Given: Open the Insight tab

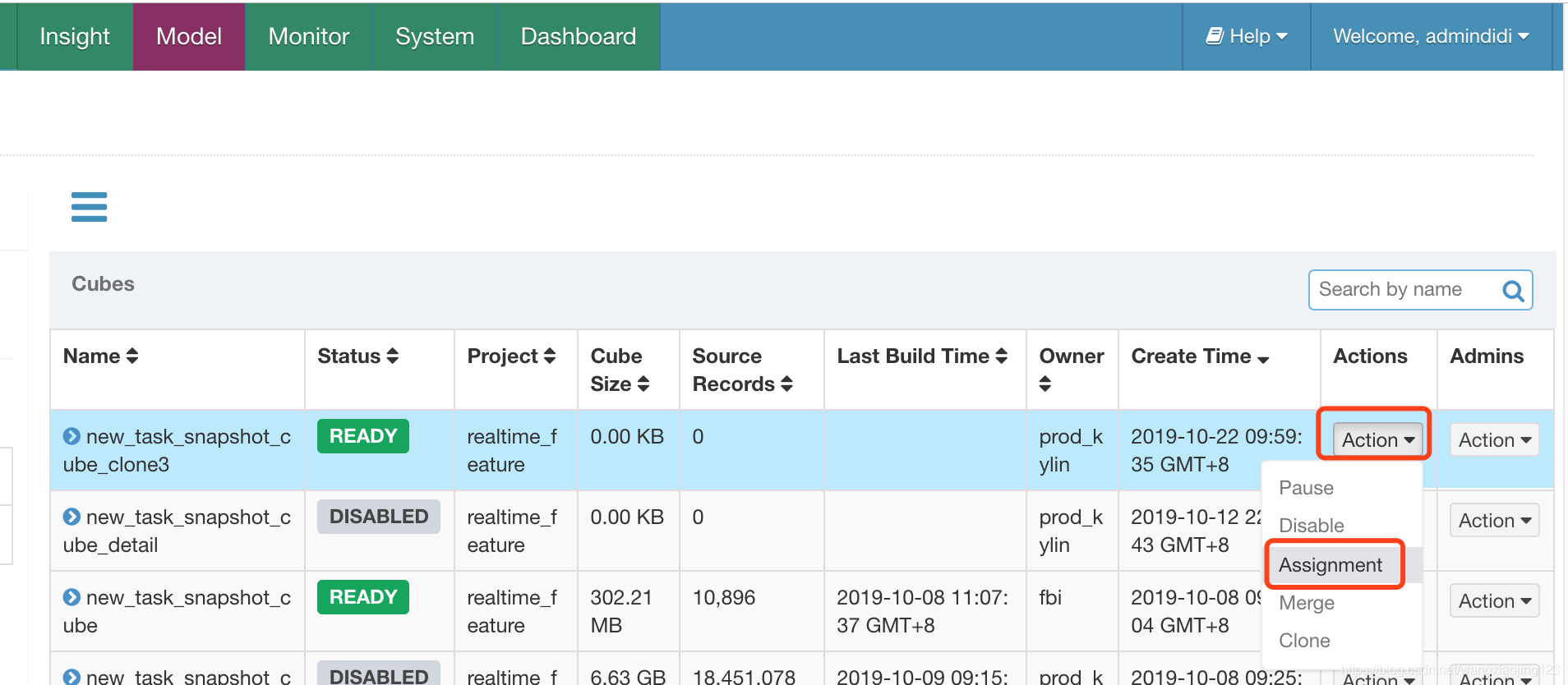Looking at the screenshot, I should coord(75,36).
